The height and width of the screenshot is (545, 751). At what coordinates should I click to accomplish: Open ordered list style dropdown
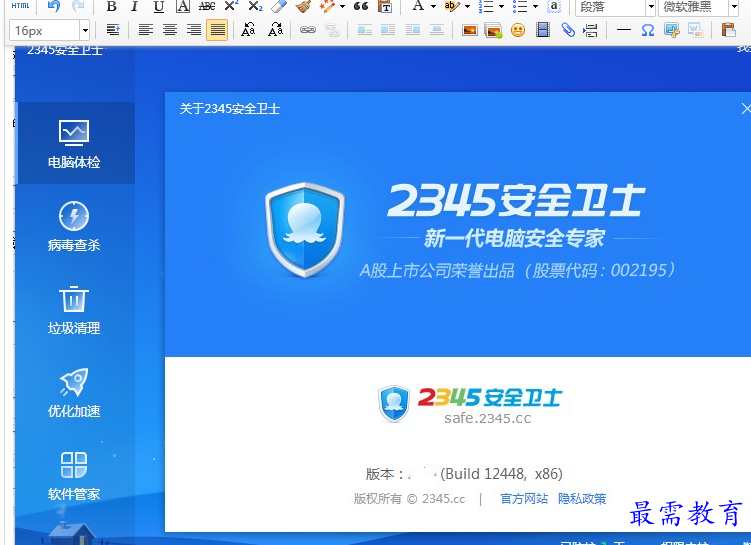tap(501, 7)
